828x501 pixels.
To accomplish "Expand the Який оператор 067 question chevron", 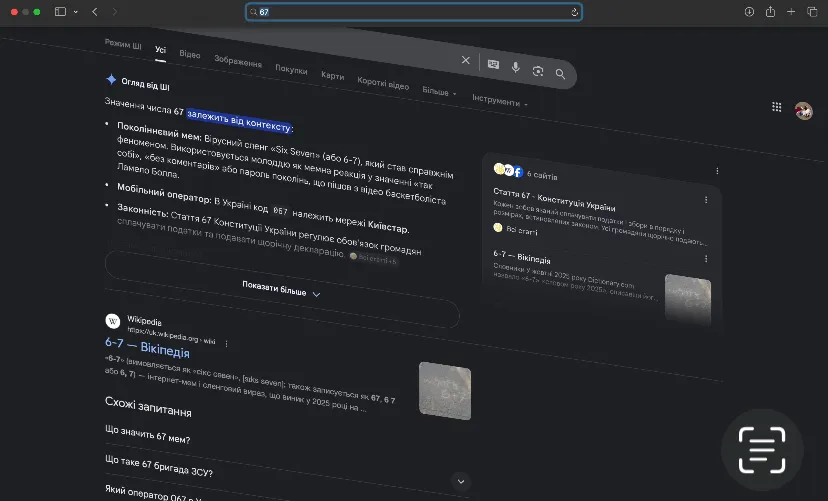I will pyautogui.click(x=461, y=481).
